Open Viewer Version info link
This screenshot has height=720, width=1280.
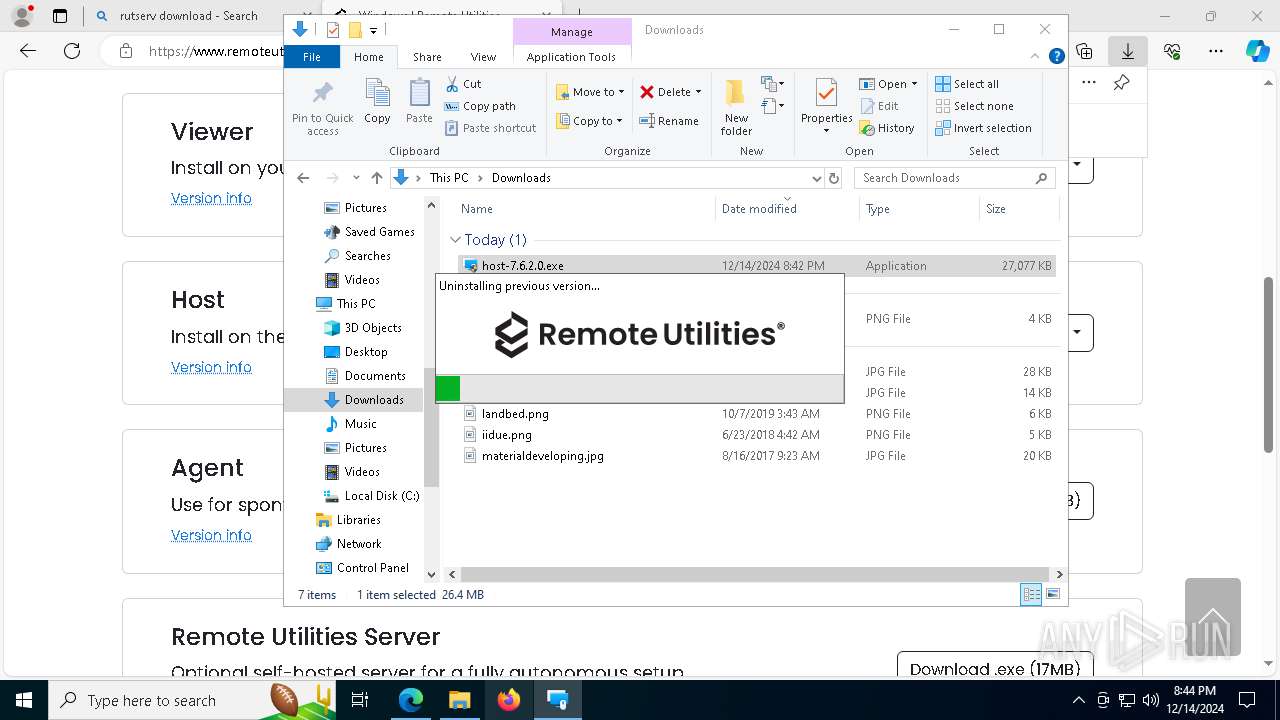[x=211, y=198]
